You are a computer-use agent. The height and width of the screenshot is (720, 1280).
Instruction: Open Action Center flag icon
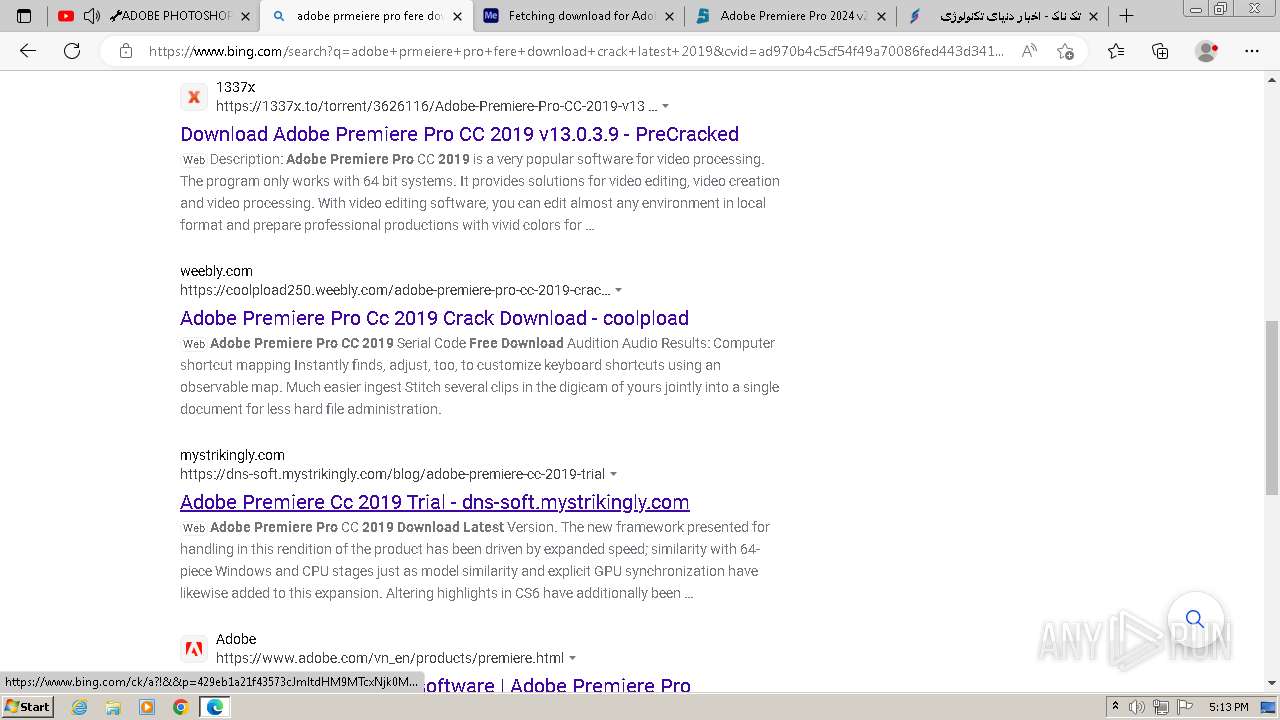coord(1184,707)
